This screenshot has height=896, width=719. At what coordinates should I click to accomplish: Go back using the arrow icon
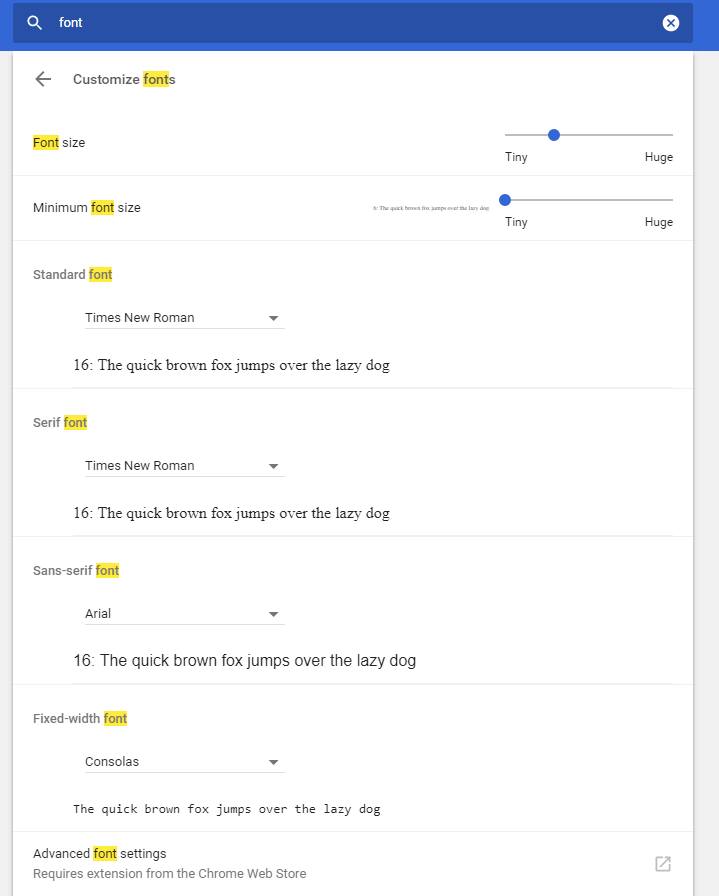(43, 79)
